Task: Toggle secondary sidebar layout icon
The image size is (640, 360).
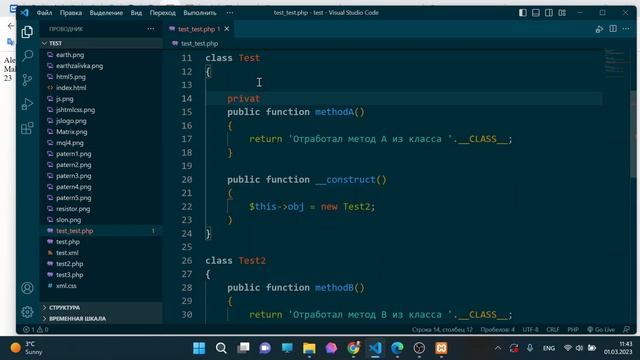Action: (x=549, y=13)
